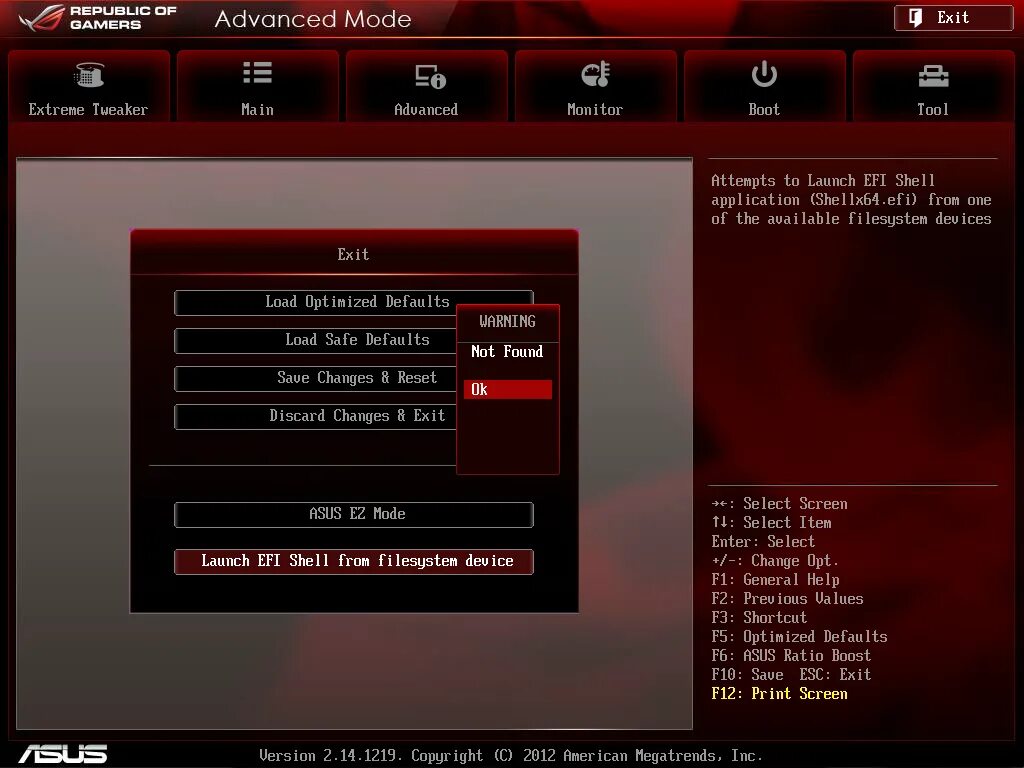Viewport: 1024px width, 768px height.
Task: Switch to the Boot tab label
Action: pyautogui.click(x=764, y=110)
